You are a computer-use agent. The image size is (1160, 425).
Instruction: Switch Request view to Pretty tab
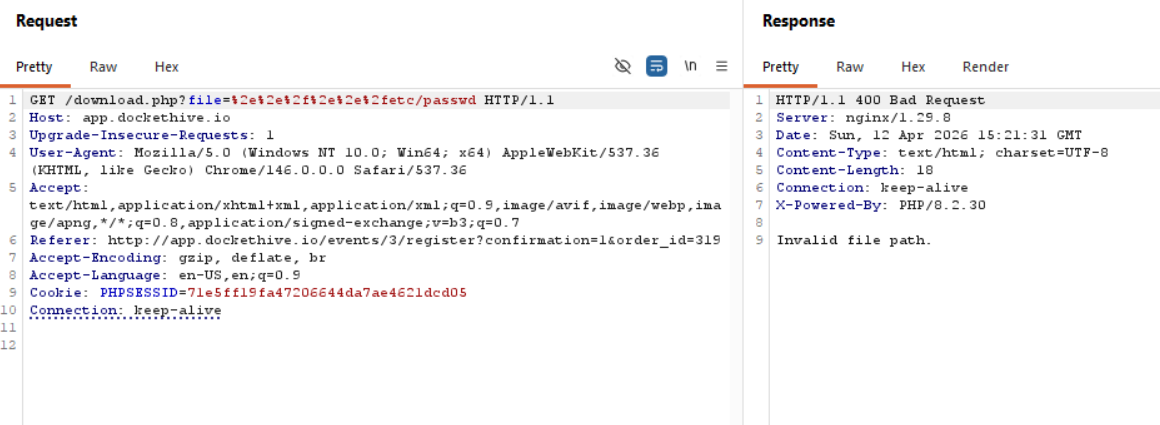[34, 67]
